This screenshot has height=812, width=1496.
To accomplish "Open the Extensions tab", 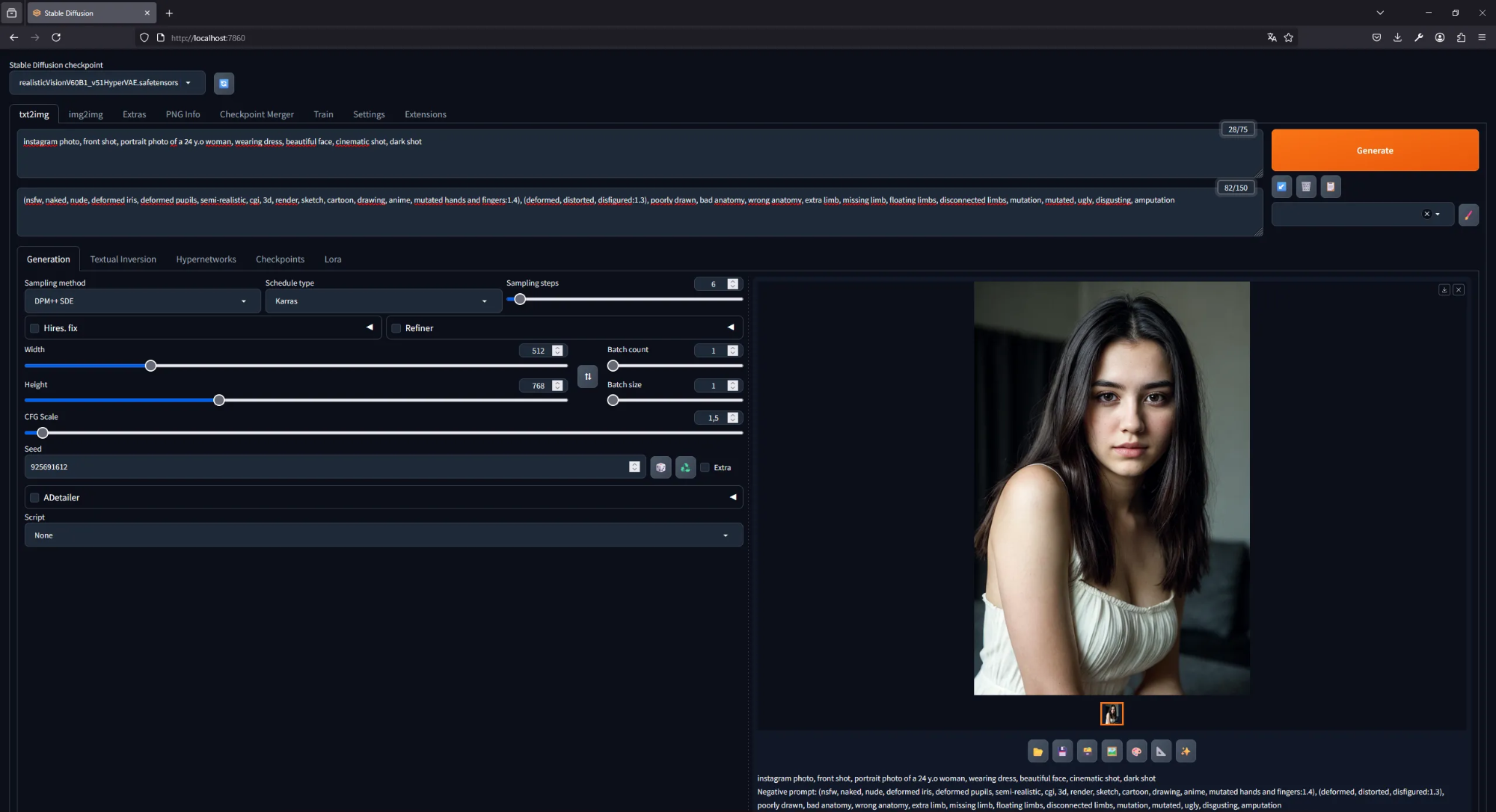I will point(426,114).
